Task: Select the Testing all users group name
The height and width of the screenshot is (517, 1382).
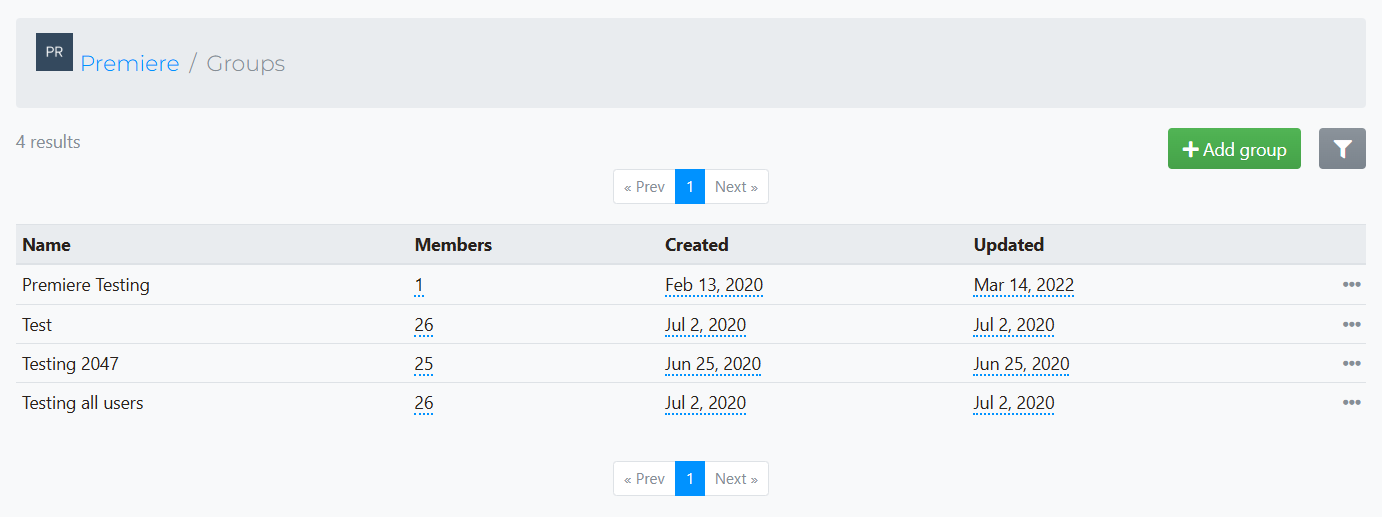Action: click(83, 403)
